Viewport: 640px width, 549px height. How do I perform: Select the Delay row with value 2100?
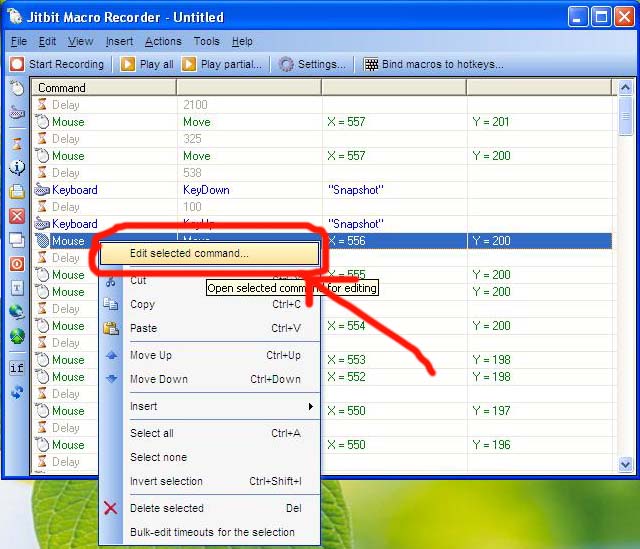(x=322, y=105)
